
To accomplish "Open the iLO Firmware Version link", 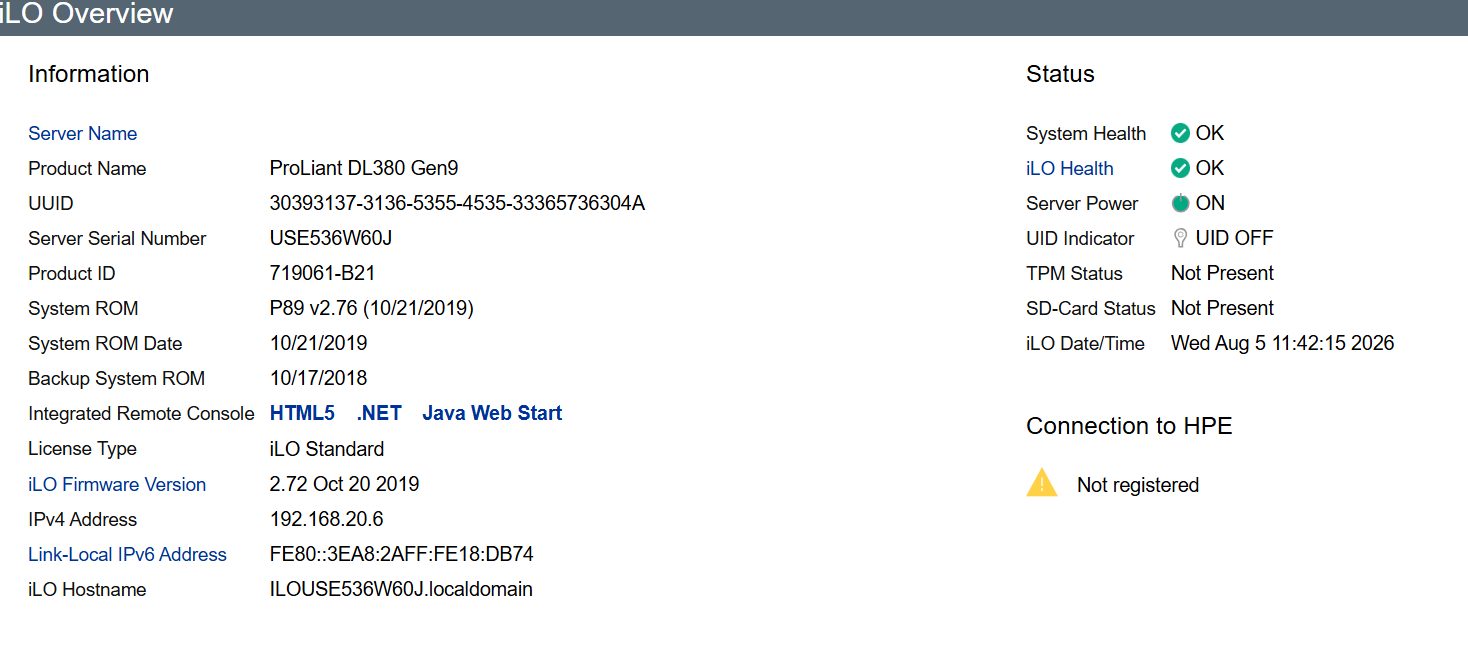I will tap(117, 484).
